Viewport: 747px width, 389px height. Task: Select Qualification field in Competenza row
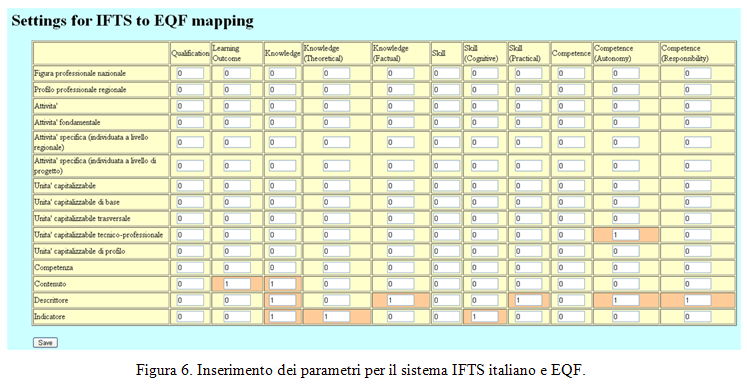[x=190, y=268]
